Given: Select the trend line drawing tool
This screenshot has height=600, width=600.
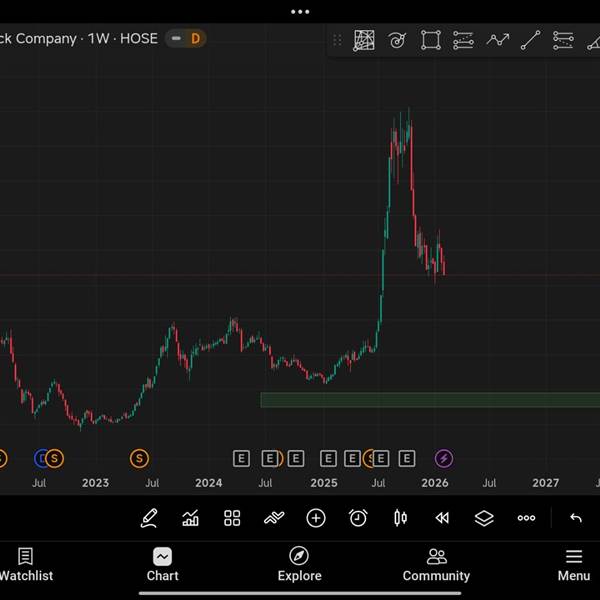Looking at the screenshot, I should click(x=531, y=40).
